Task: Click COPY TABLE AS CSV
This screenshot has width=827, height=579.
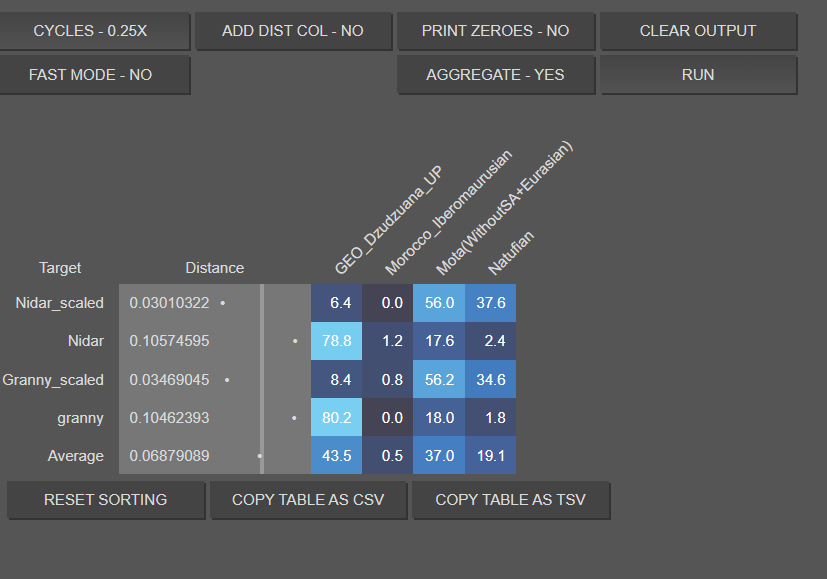Action: pos(309,500)
